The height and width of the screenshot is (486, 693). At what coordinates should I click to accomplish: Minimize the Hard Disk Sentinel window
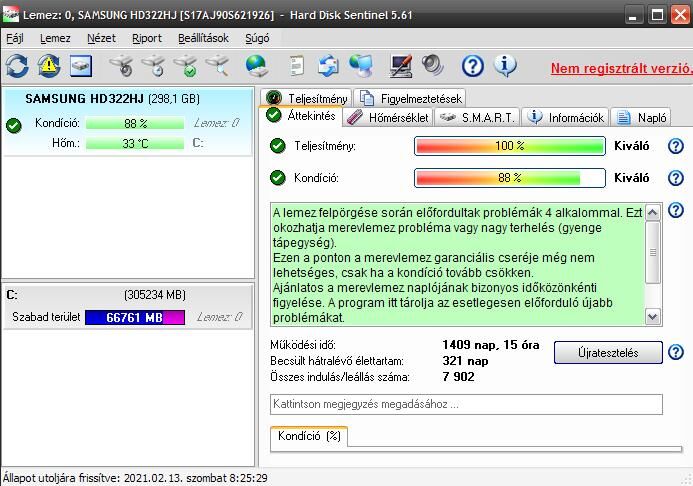click(x=633, y=15)
